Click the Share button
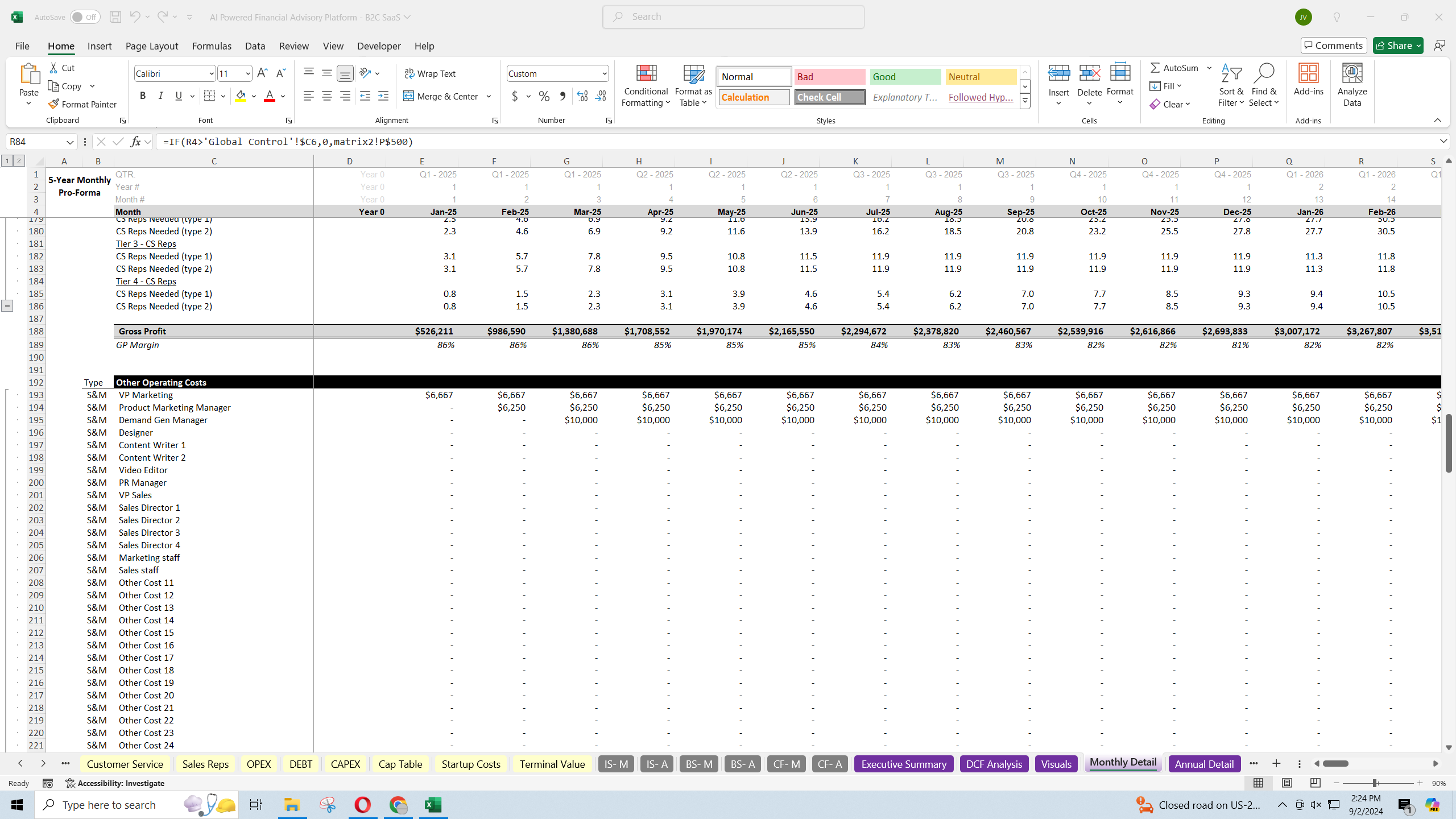Image resolution: width=1456 pixels, height=819 pixels. click(1398, 45)
